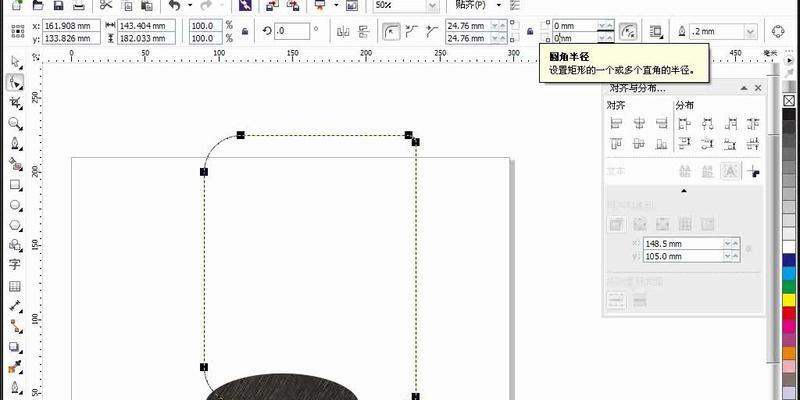Click Align bottom in 对齐 panel

[x=662, y=144]
